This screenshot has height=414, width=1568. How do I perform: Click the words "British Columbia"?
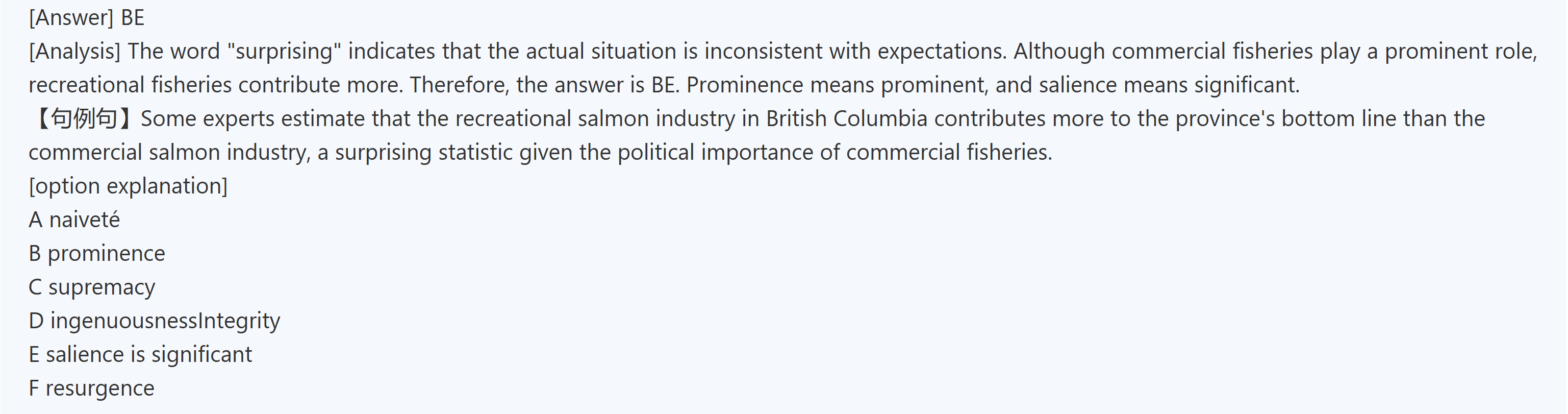(847, 118)
